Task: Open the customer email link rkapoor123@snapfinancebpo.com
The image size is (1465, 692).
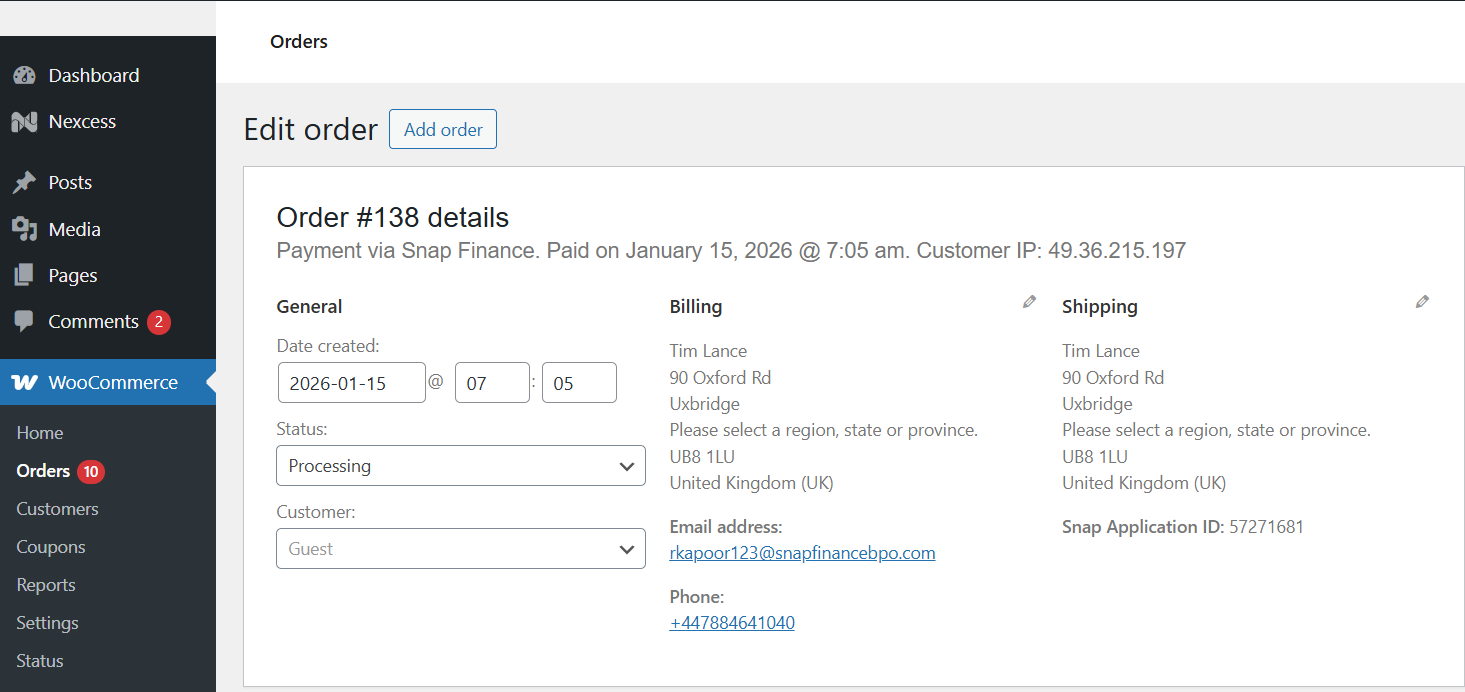Action: click(802, 552)
